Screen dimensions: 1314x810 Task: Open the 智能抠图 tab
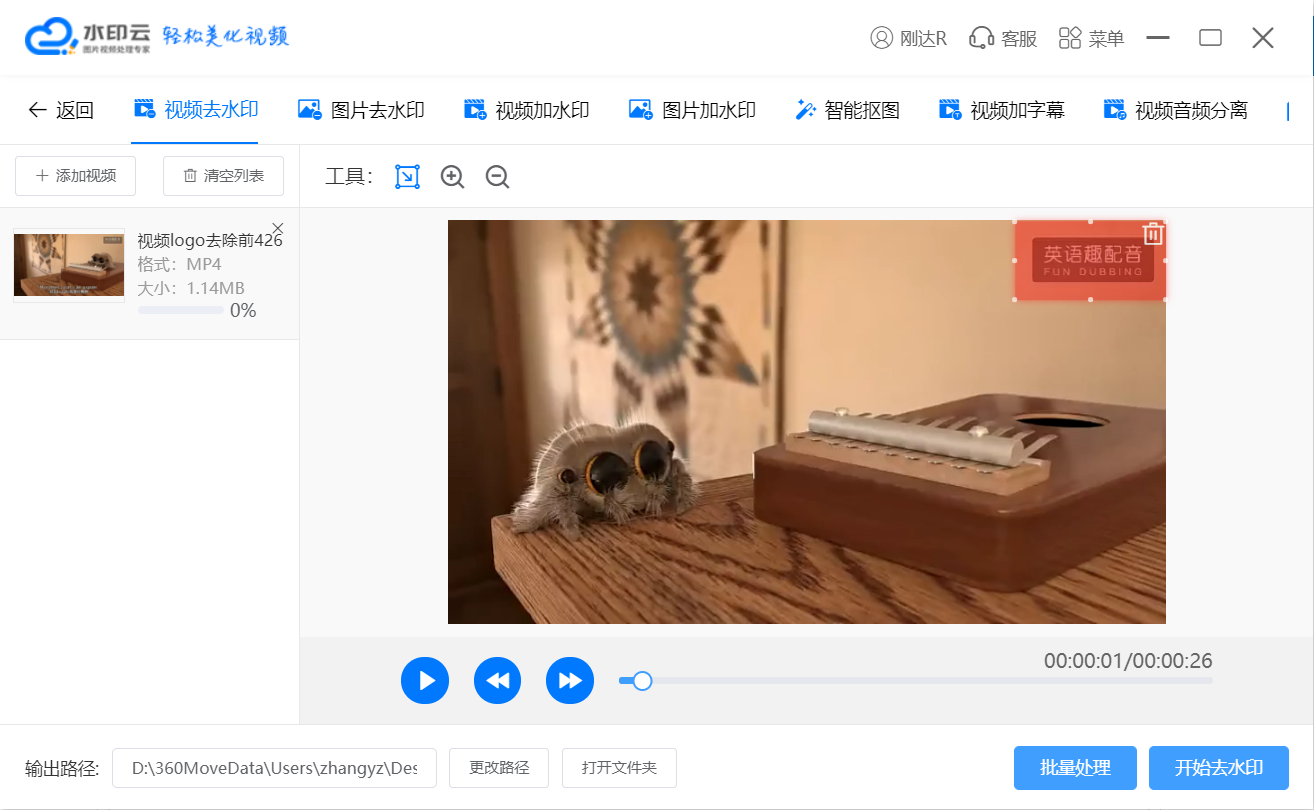(848, 110)
